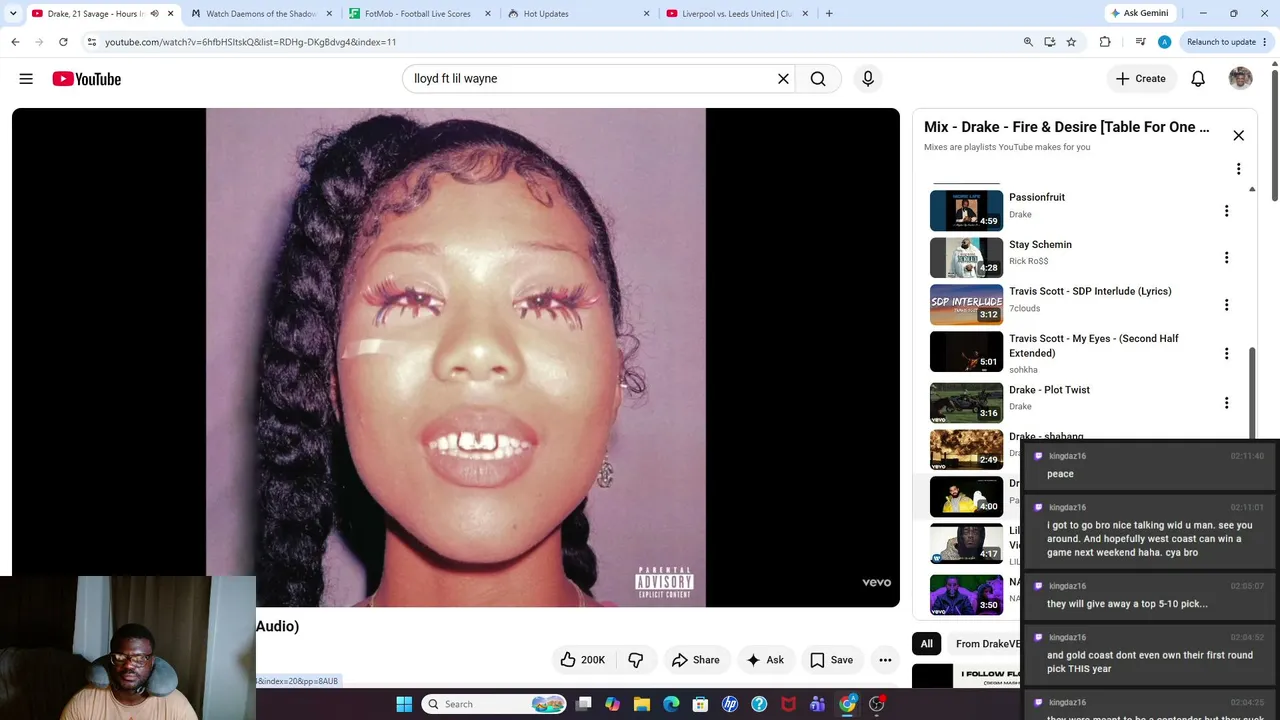Play My Eyes Second Half Extended thumbnail
Screen dimensions: 1280x720
pyautogui.click(x=966, y=352)
